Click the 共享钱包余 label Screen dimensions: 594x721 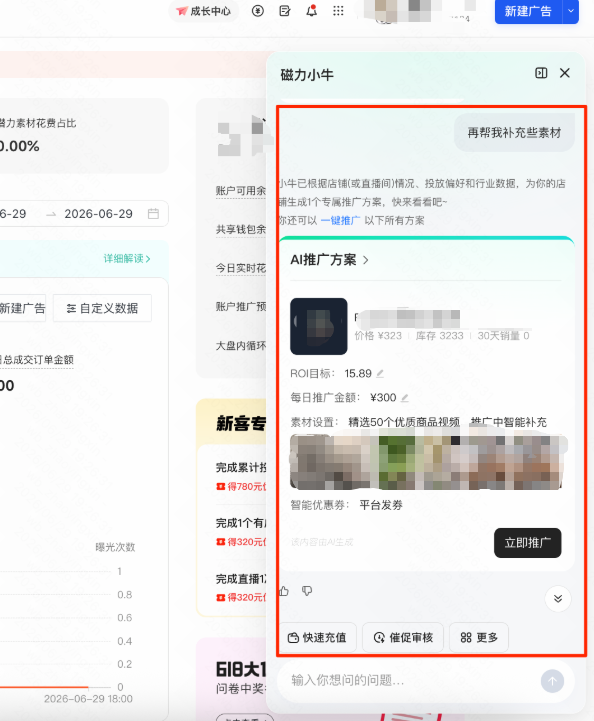tap(241, 229)
